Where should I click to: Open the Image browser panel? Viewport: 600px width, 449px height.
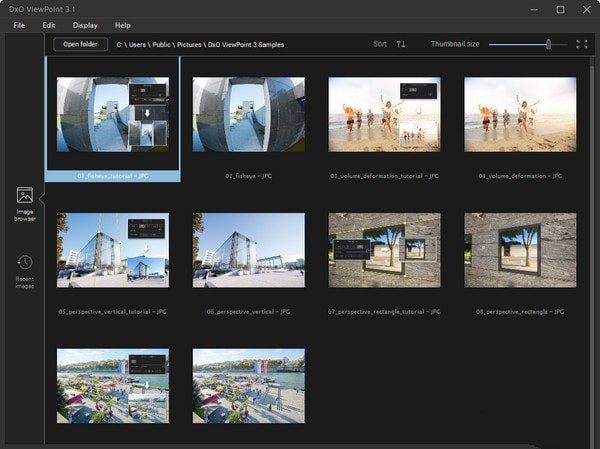(x=24, y=204)
